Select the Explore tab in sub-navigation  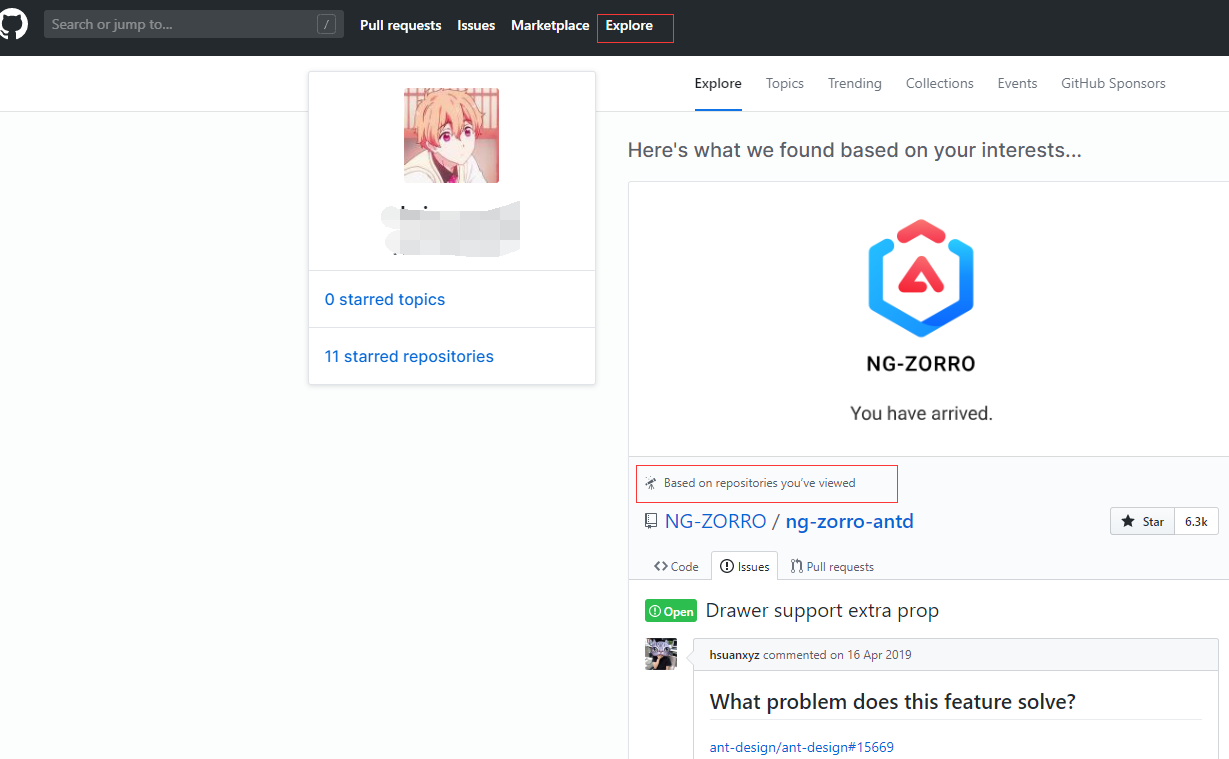pos(718,83)
